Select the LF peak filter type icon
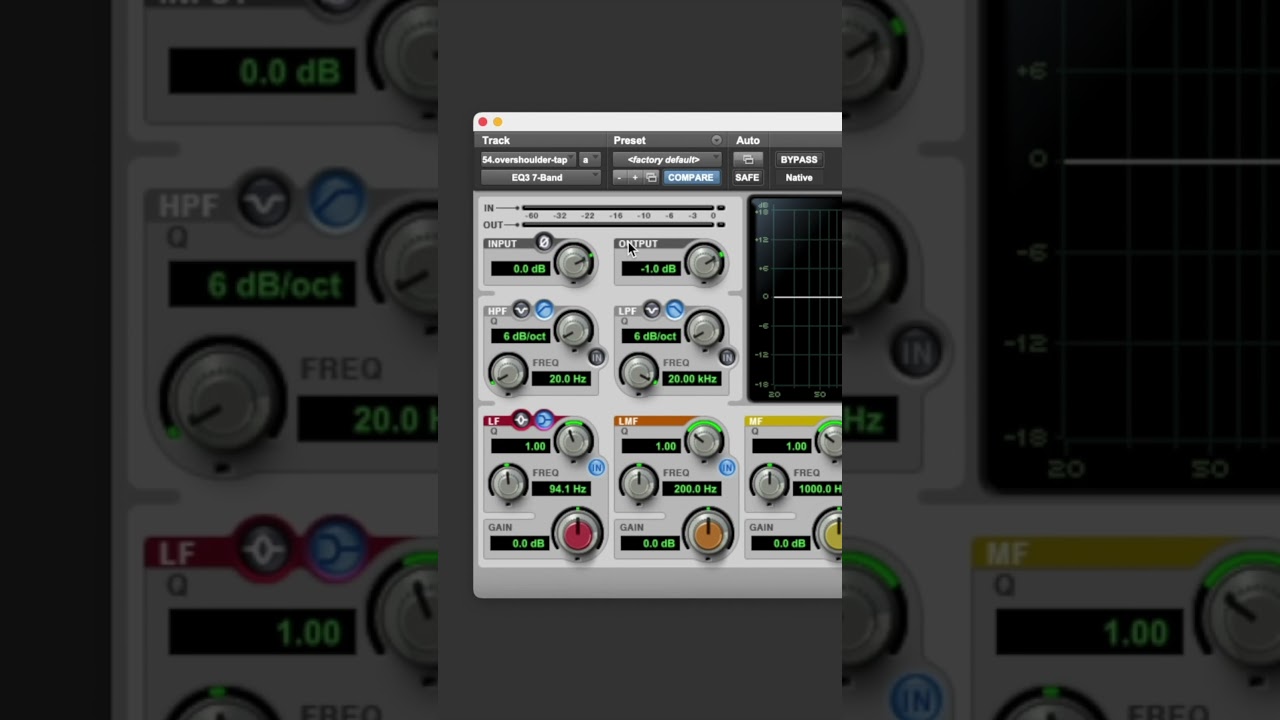 coord(521,420)
